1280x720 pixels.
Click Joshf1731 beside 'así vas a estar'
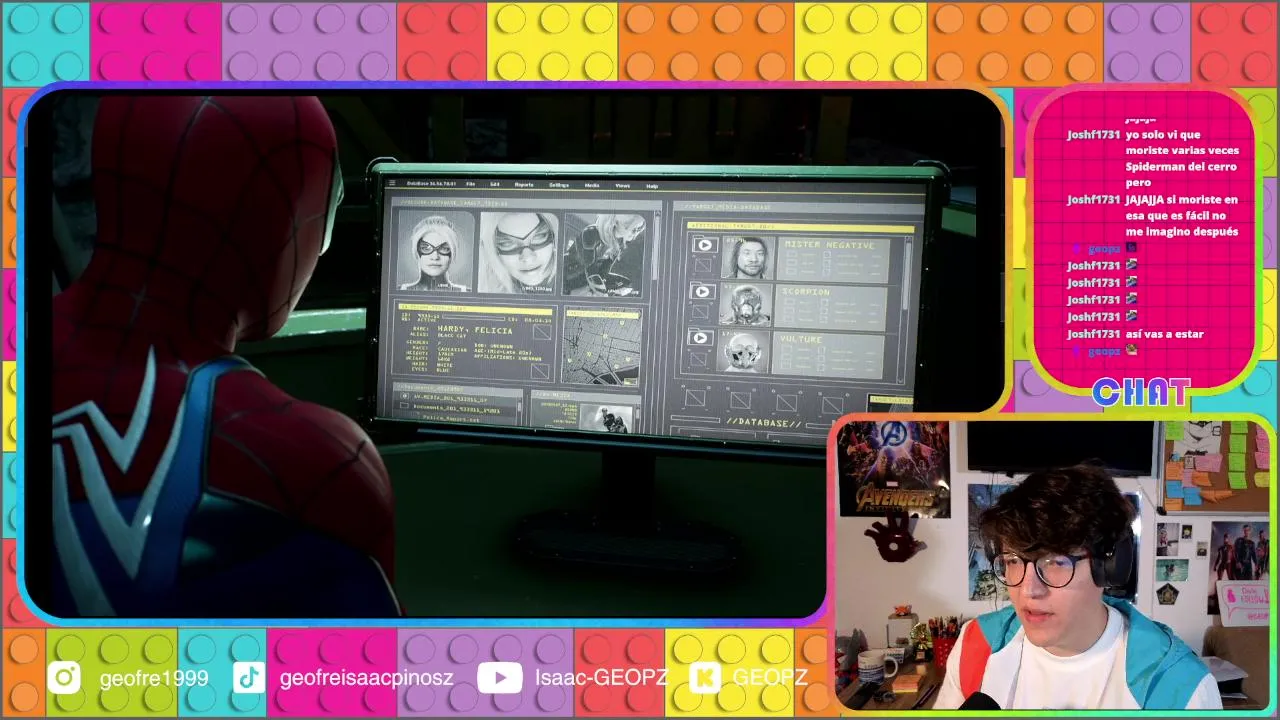[x=1093, y=334]
